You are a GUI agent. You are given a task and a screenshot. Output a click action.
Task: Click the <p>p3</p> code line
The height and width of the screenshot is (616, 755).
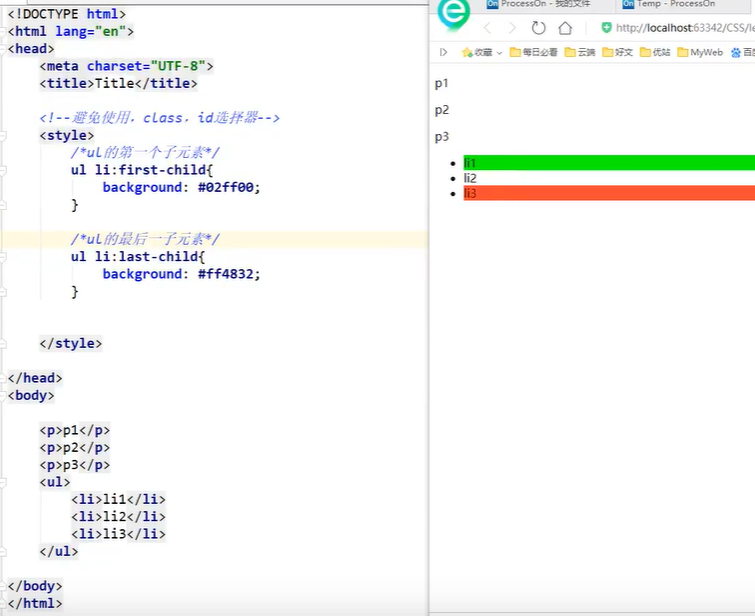(x=75, y=465)
